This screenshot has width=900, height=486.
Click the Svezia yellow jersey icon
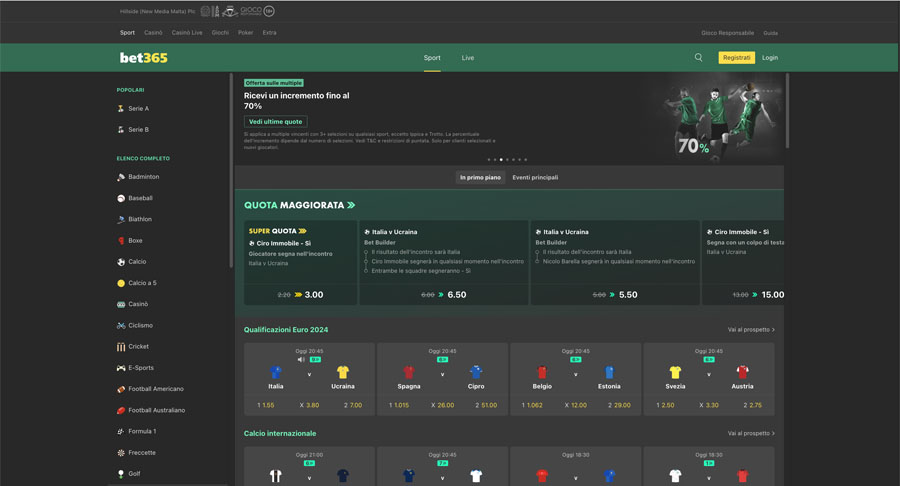coord(675,372)
